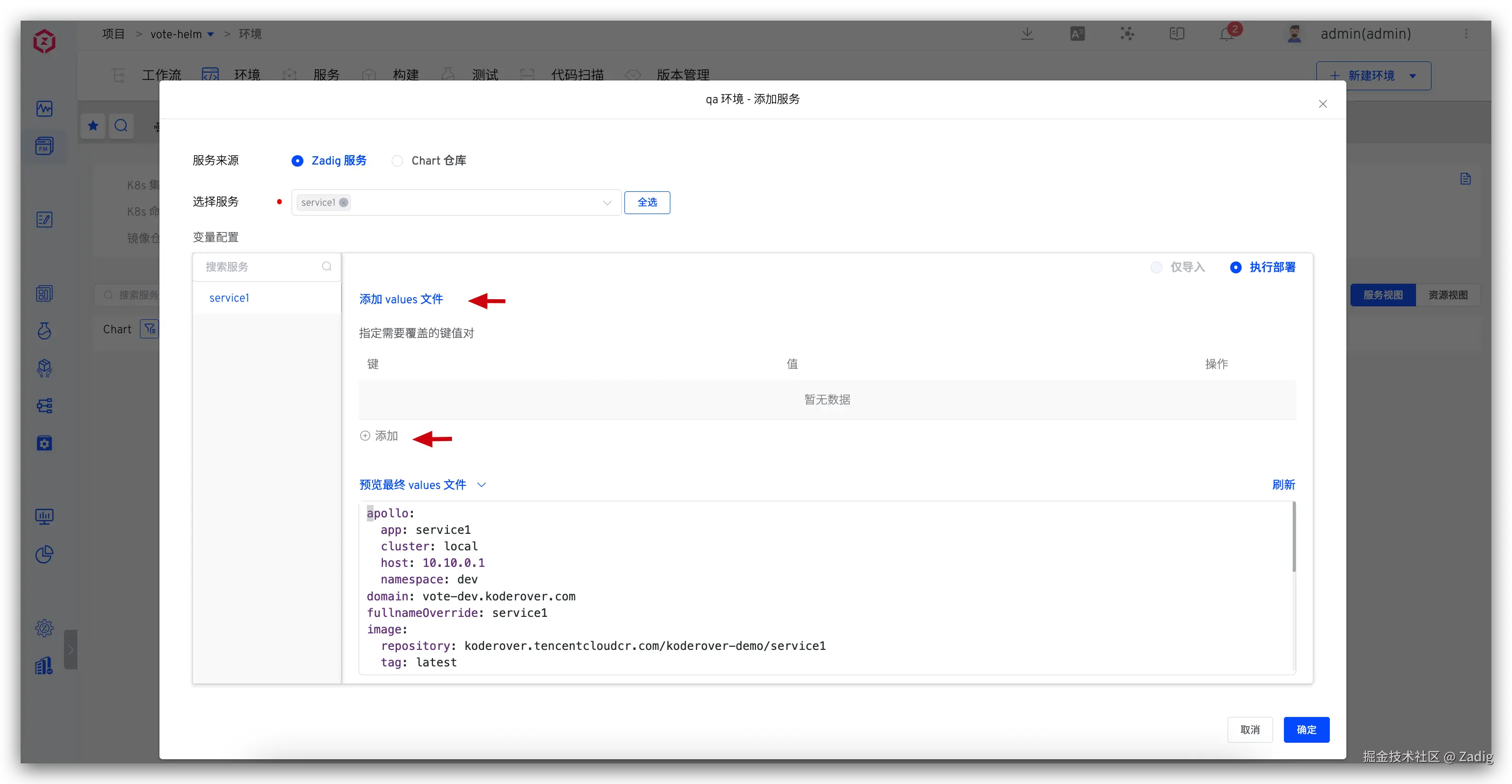Choose the 仅导入 radio option
1512x784 pixels.
[x=1156, y=268]
